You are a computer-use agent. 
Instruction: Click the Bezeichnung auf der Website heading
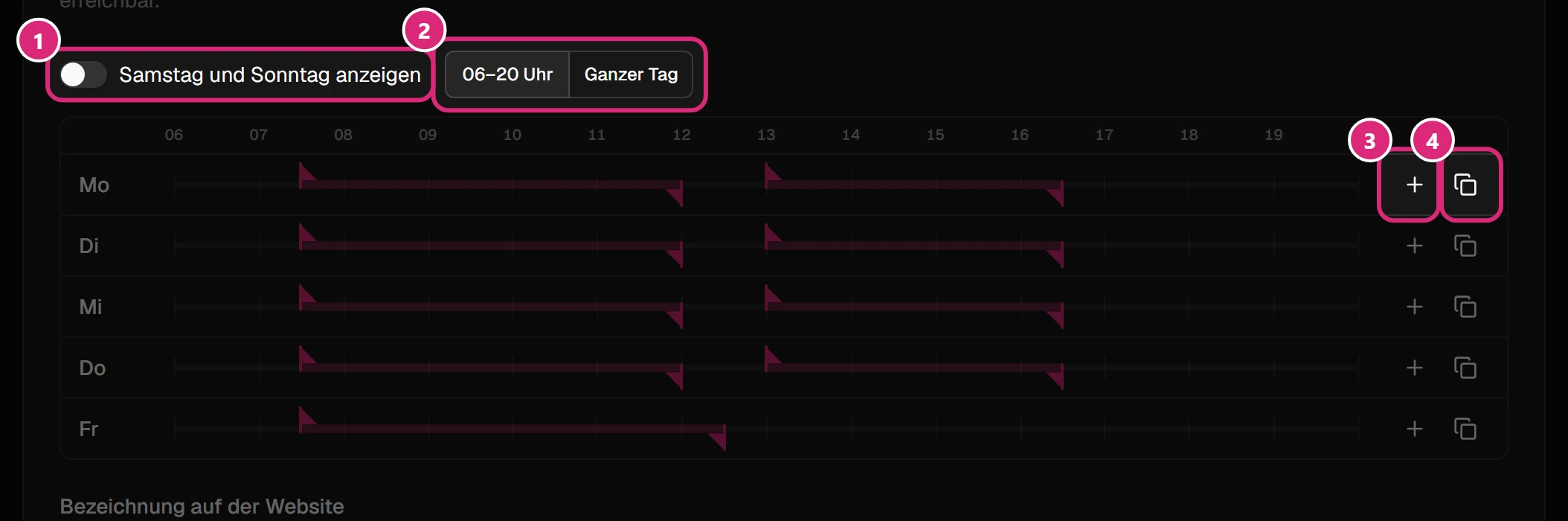[x=202, y=506]
